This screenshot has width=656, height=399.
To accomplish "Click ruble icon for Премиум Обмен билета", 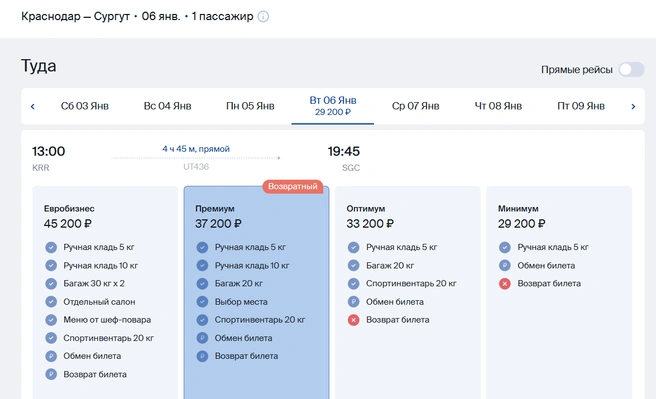I will [x=202, y=338].
